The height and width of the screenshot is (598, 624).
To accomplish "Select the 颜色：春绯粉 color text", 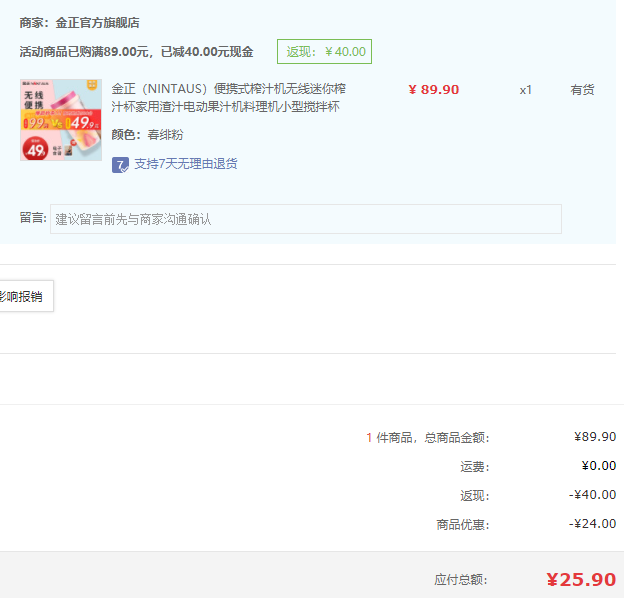I will pyautogui.click(x=147, y=135).
